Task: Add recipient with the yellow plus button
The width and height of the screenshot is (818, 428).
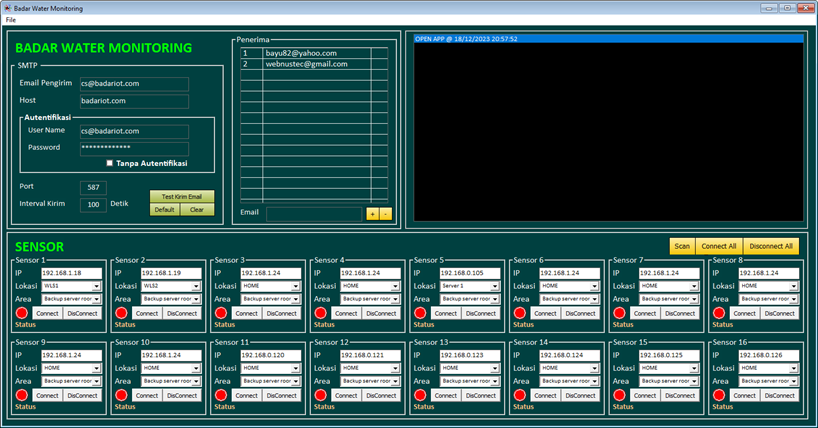Action: (x=372, y=214)
